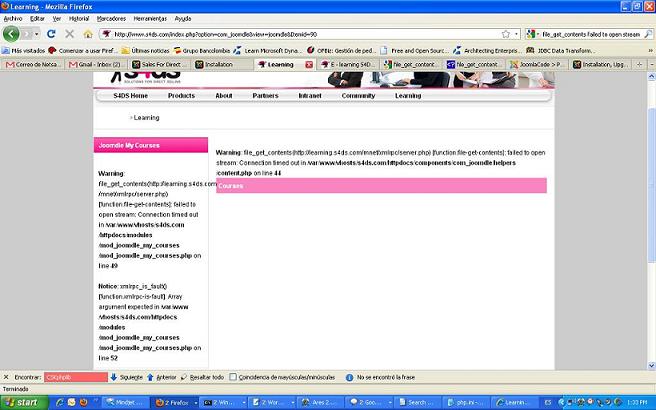
Task: Click the Community link in site navigation
Action: click(358, 96)
